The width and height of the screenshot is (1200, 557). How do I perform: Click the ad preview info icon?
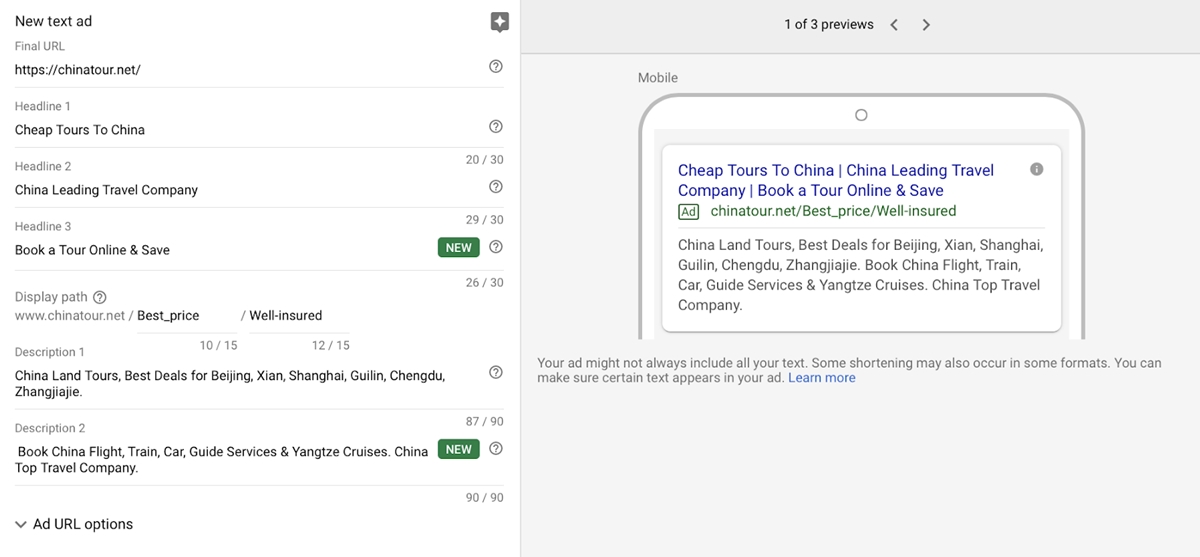tap(1036, 170)
